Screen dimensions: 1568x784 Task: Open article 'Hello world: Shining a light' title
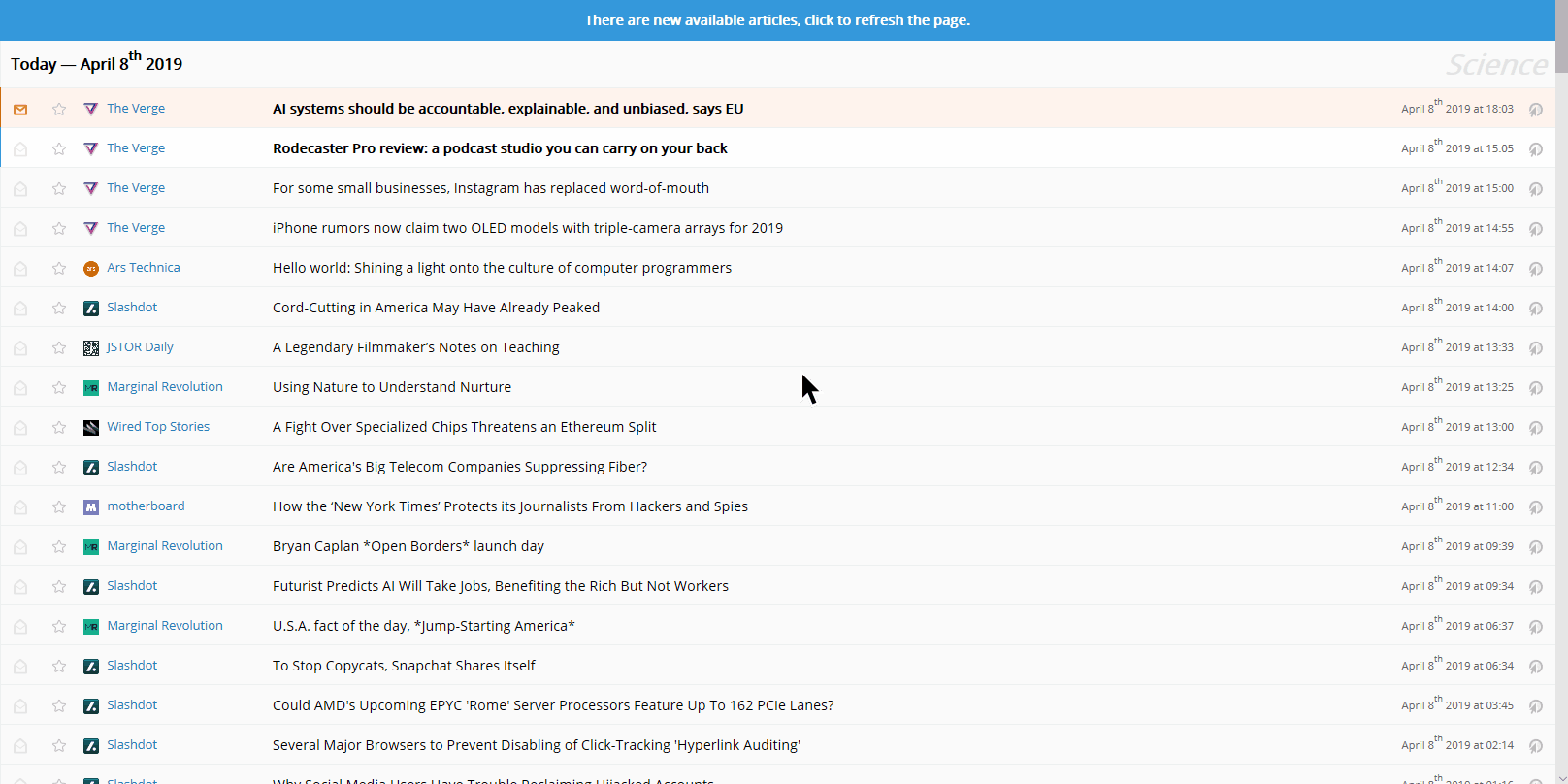point(503,268)
